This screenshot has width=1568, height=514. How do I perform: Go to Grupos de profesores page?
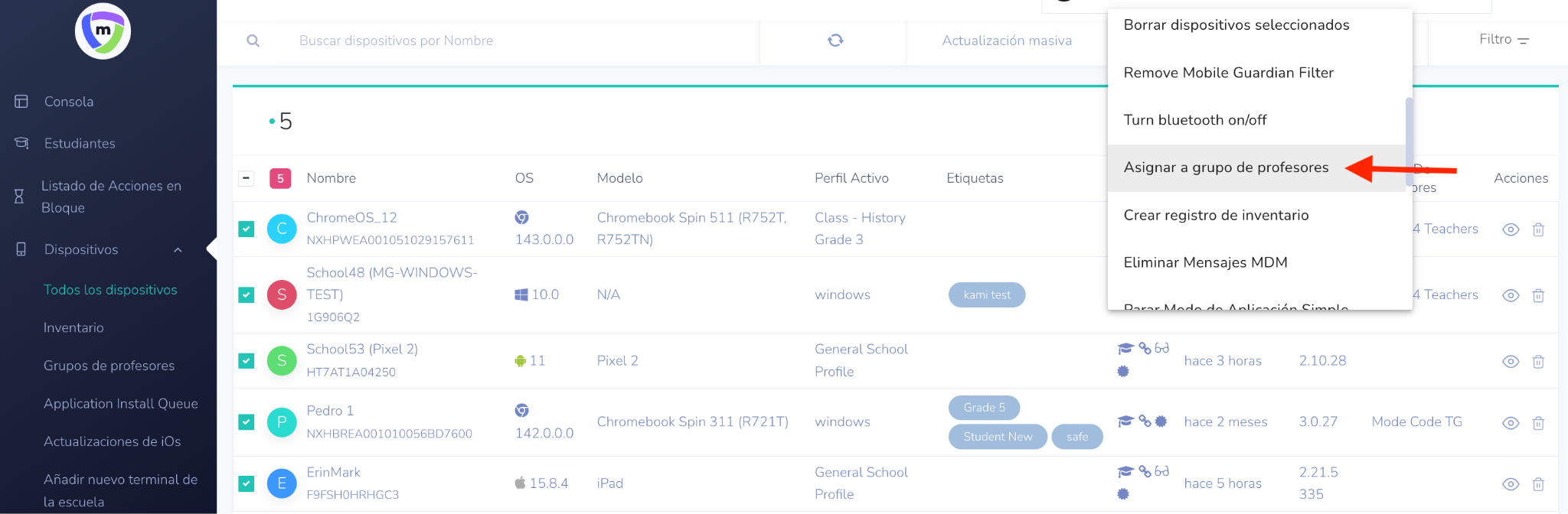tap(109, 366)
